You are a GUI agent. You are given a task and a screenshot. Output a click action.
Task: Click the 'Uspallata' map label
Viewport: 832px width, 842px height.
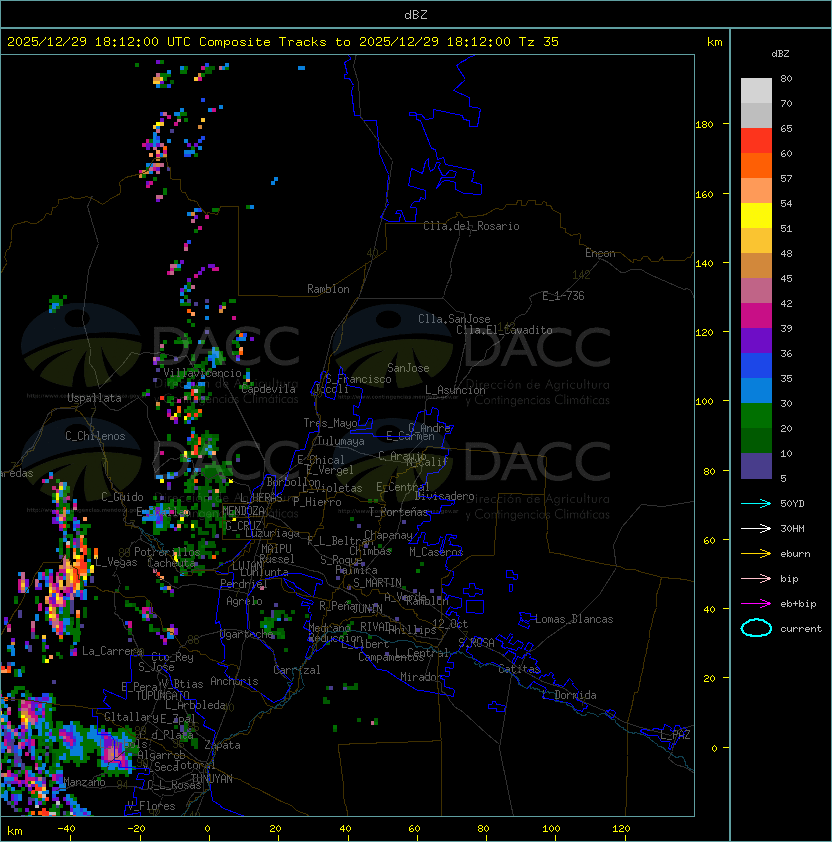pos(95,398)
